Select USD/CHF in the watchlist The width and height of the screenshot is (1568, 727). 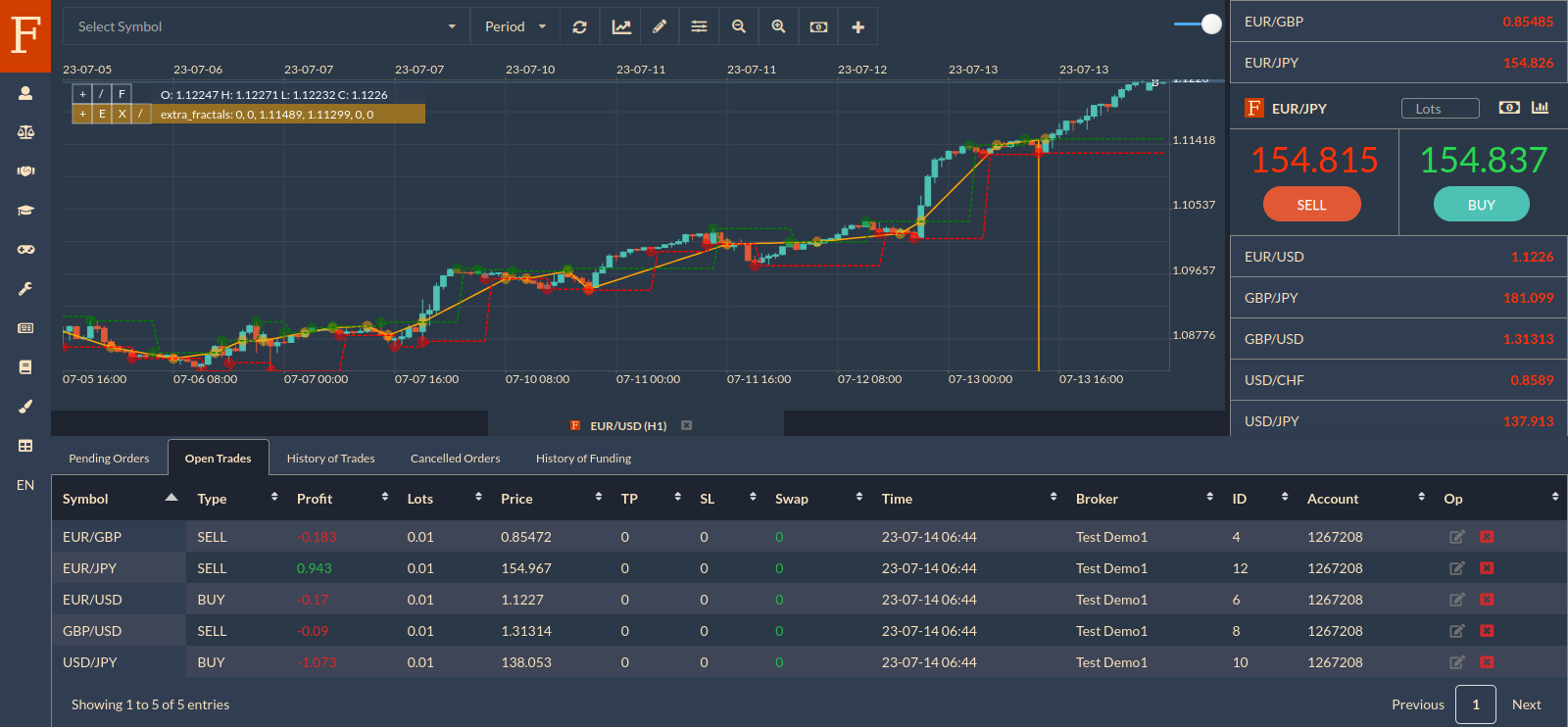1398,380
